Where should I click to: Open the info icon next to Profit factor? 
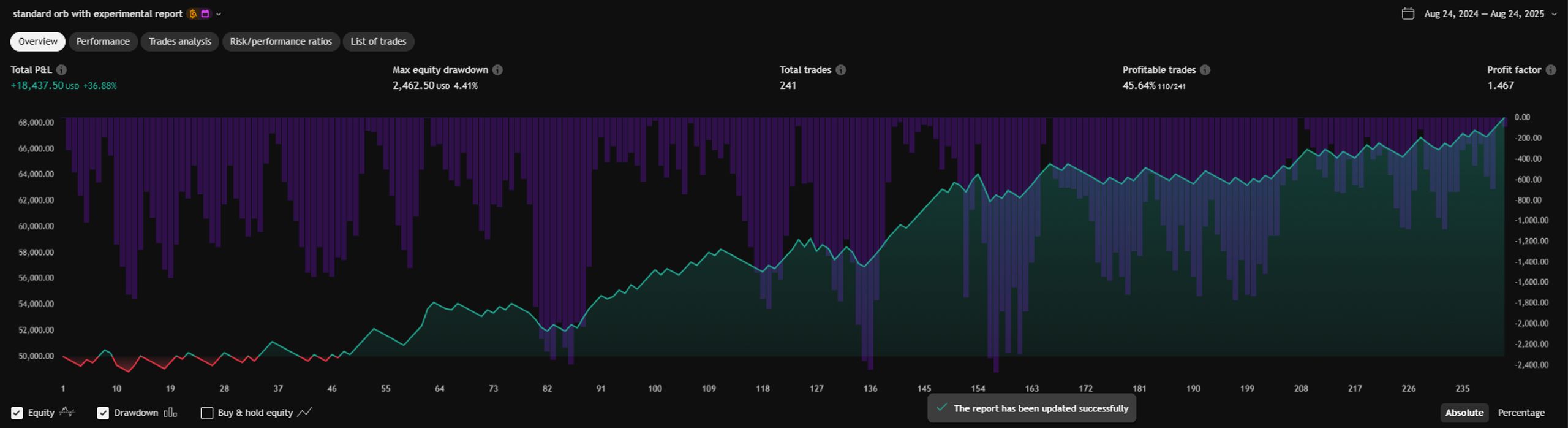[x=1551, y=70]
